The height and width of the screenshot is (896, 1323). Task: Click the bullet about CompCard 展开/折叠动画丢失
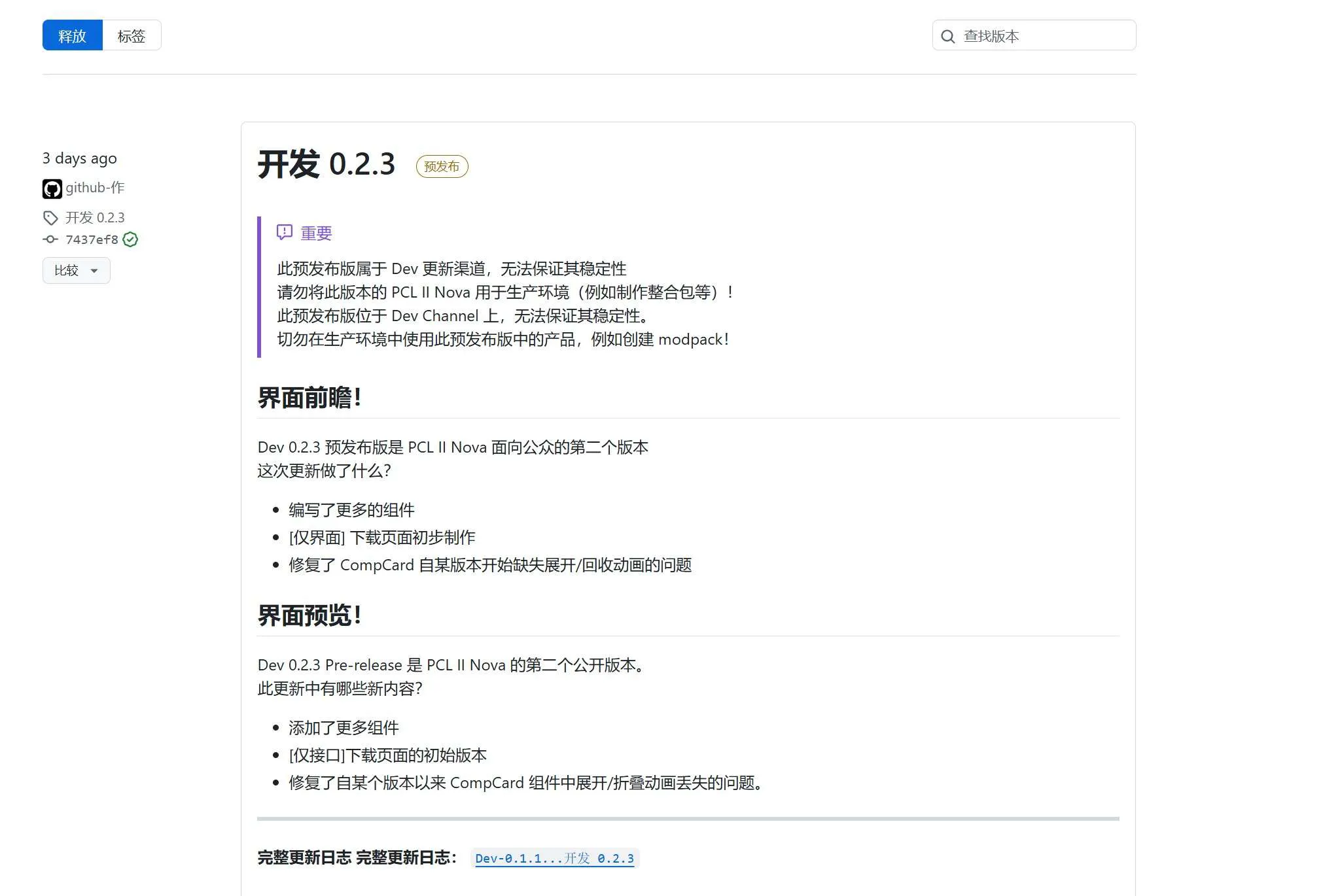(527, 783)
